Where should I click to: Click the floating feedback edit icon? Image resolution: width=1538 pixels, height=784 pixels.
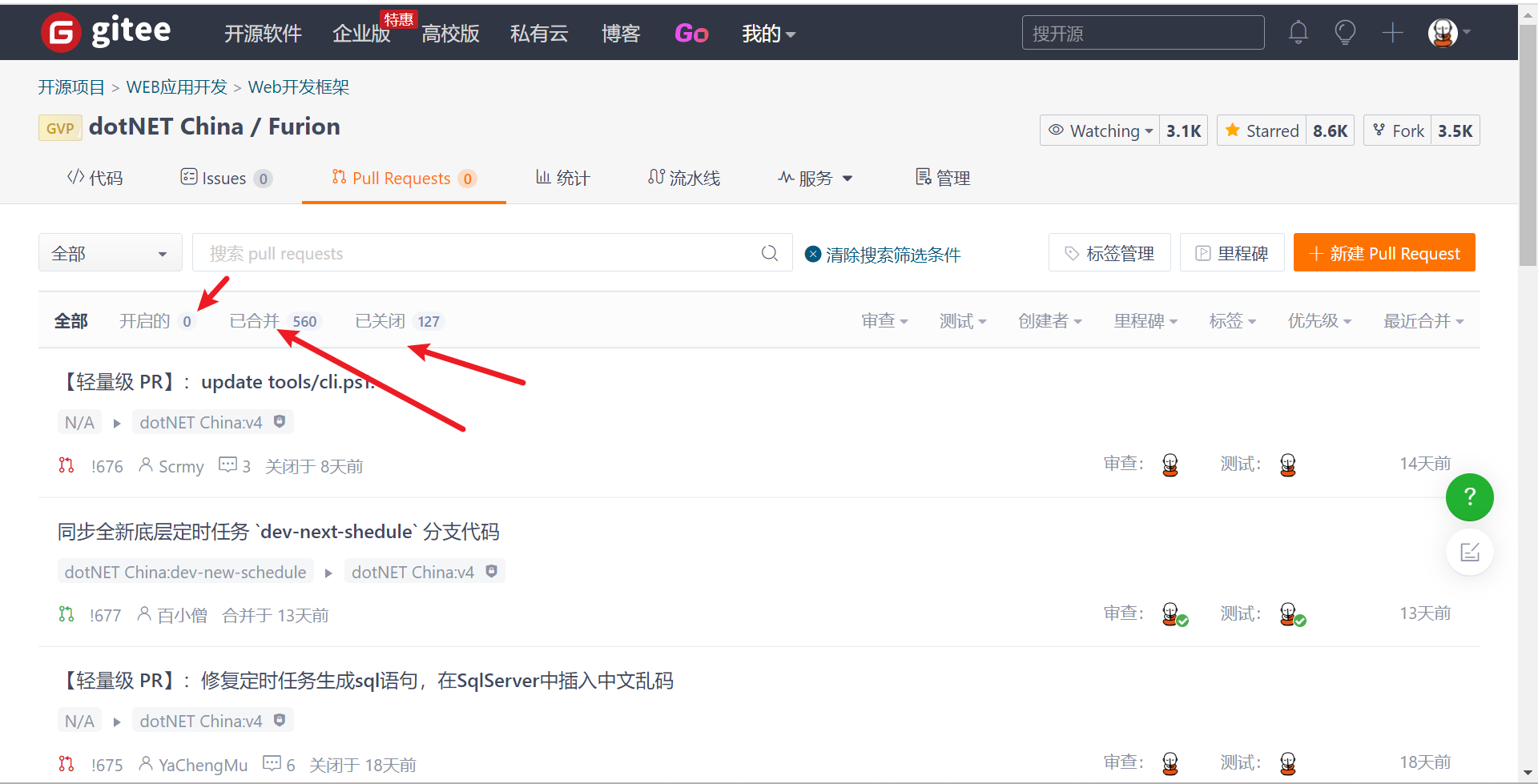[1469, 552]
